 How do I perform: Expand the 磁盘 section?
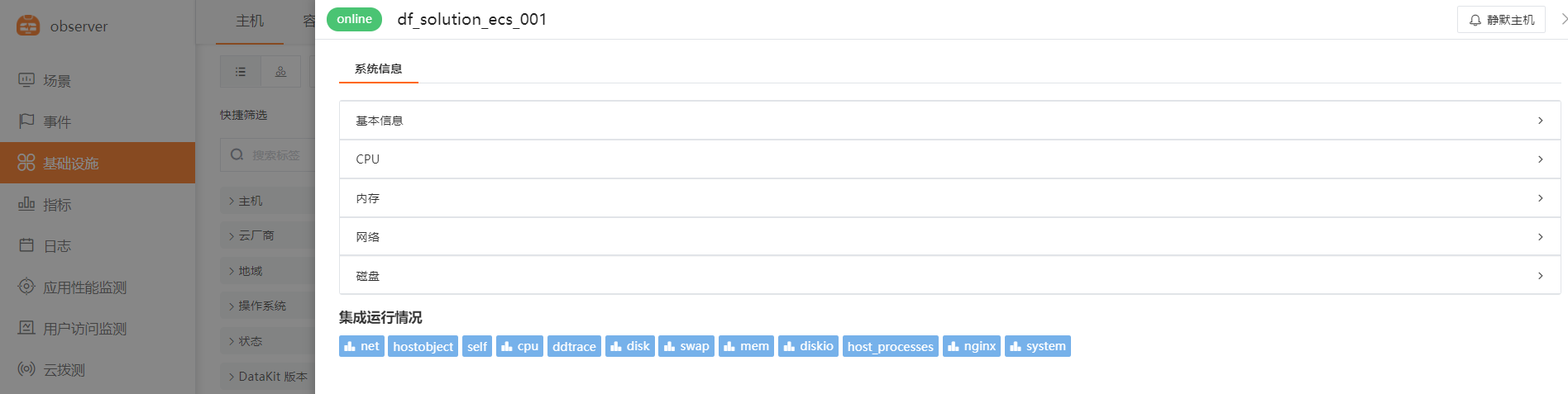pos(949,276)
